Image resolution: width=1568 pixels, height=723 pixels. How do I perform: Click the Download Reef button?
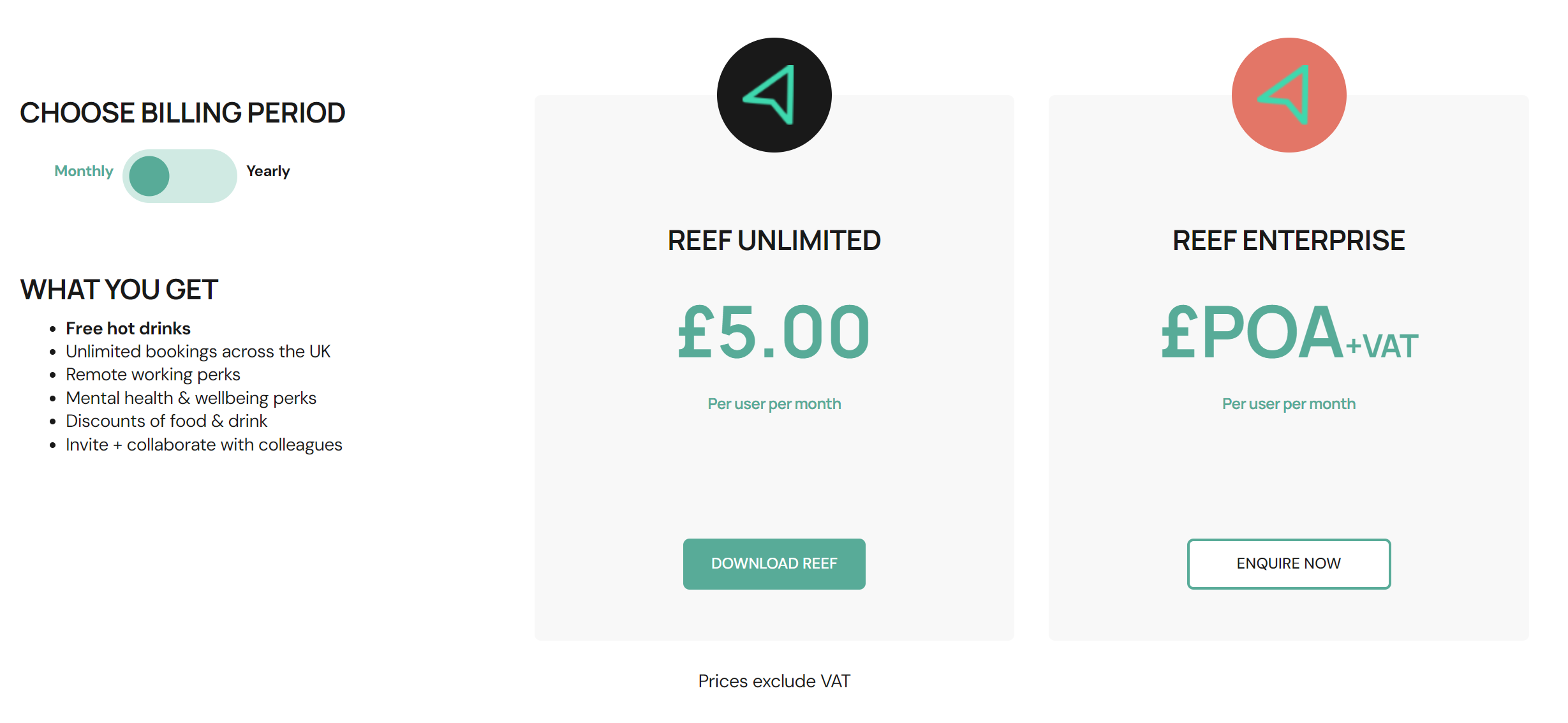(x=774, y=563)
